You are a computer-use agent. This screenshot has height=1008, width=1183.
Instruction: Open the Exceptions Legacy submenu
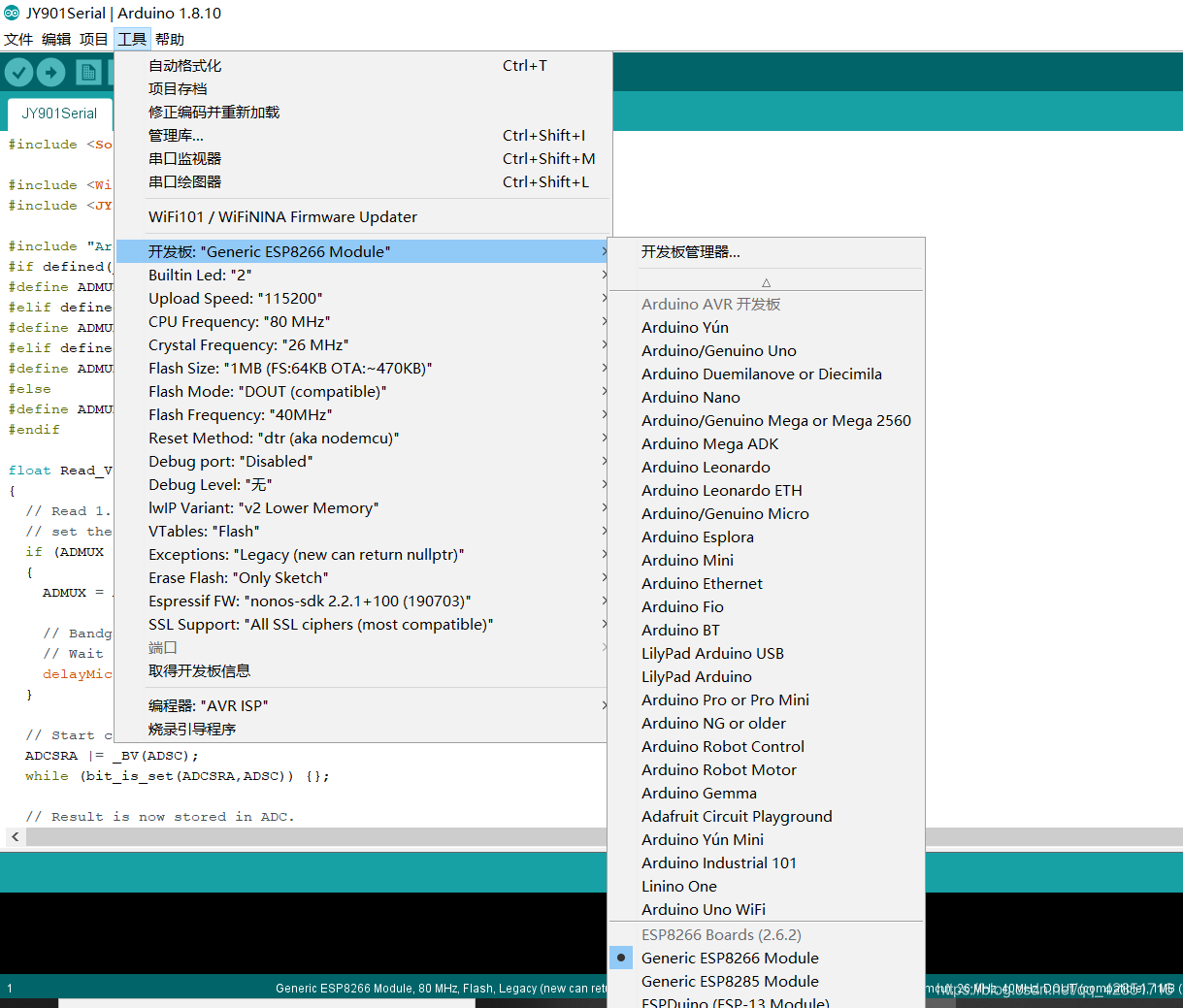point(363,554)
